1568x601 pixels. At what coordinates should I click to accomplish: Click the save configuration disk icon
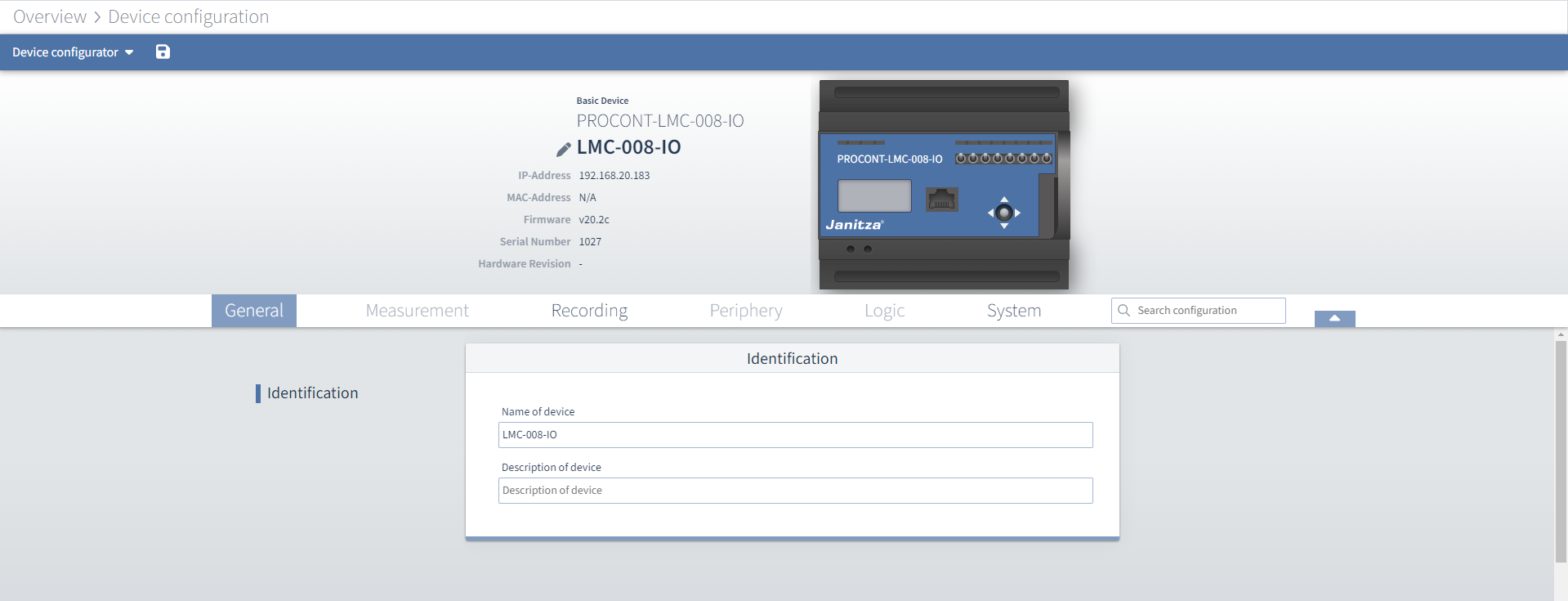click(x=163, y=52)
